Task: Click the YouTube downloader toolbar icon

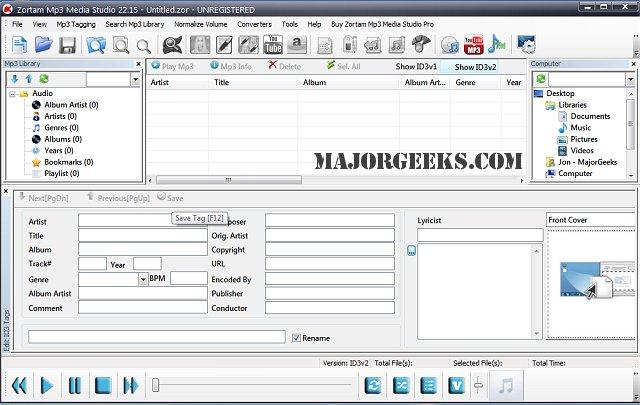Action: (x=273, y=45)
